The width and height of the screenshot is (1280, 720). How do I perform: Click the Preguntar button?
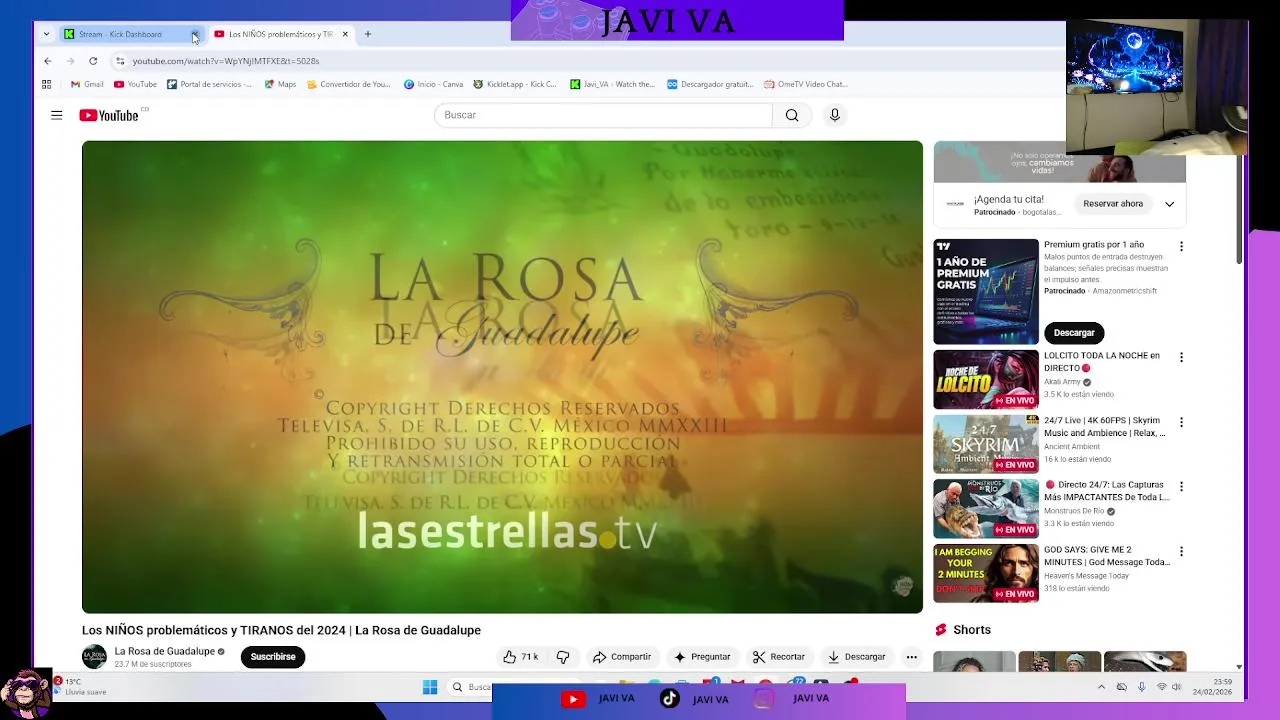(x=701, y=657)
